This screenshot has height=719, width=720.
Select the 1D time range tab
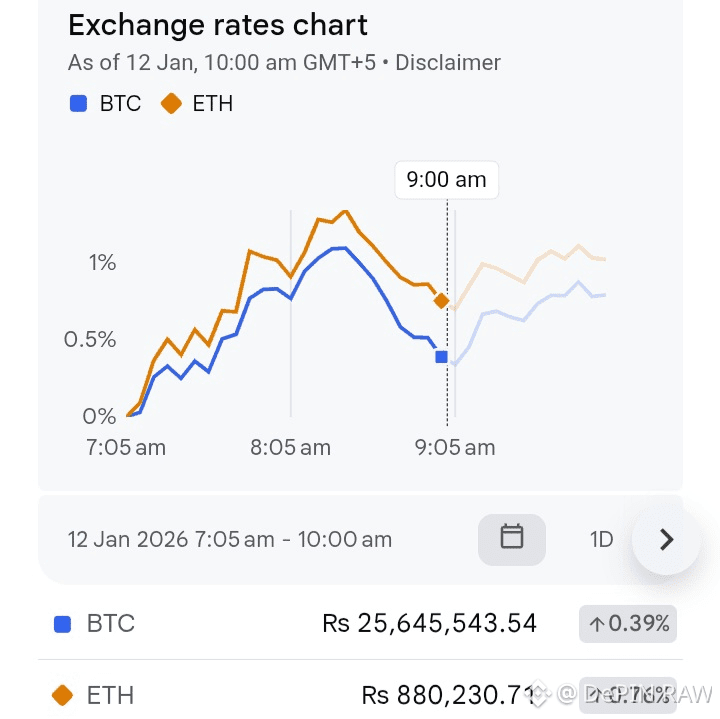600,540
